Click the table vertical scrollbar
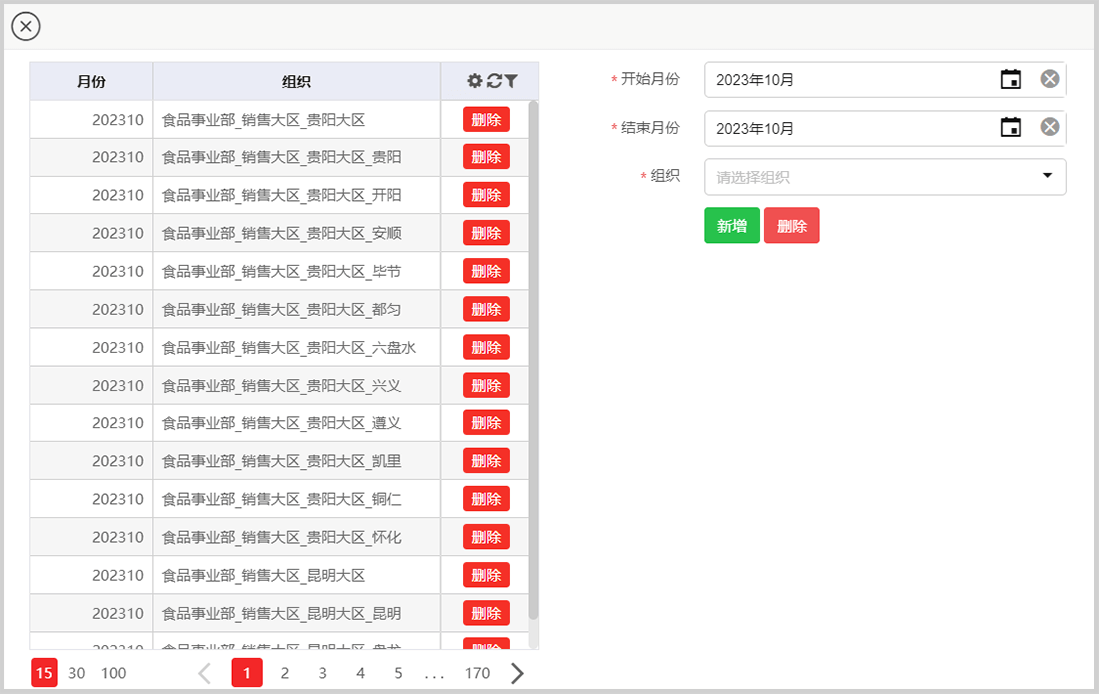This screenshot has width=1100, height=694. click(533, 360)
